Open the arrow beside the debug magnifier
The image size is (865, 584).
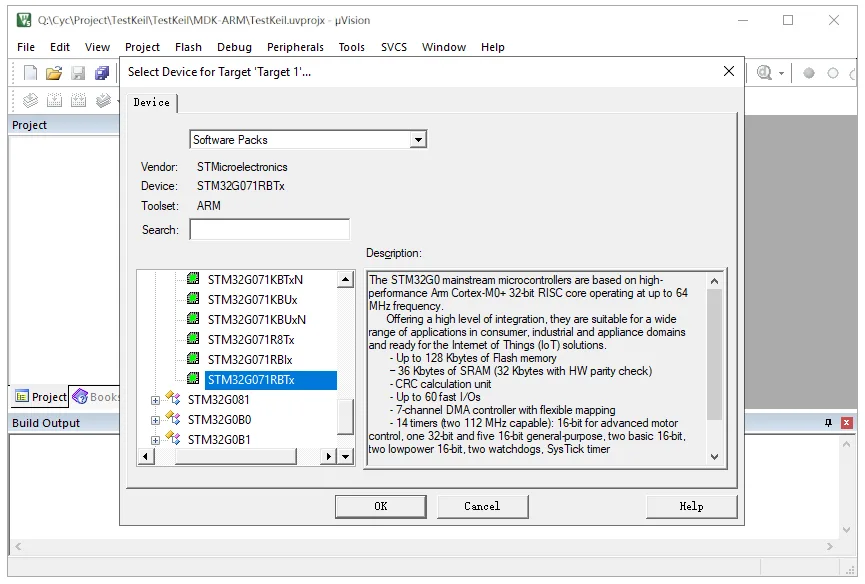click(781, 73)
